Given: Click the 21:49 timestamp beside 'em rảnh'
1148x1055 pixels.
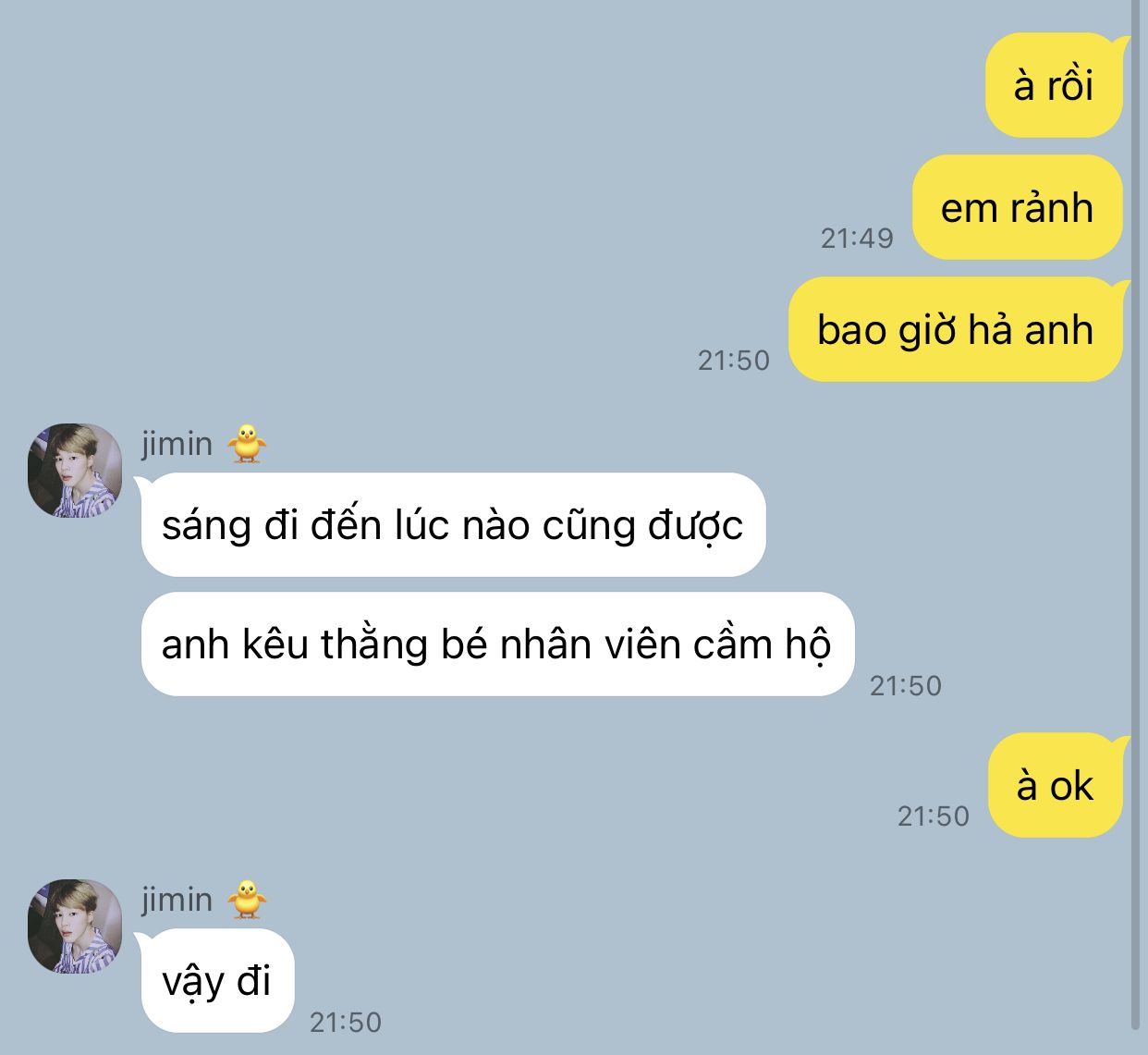Looking at the screenshot, I should pos(858,238).
